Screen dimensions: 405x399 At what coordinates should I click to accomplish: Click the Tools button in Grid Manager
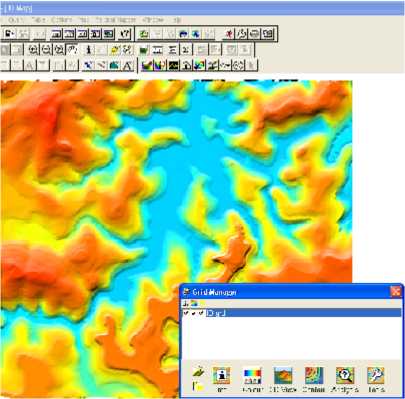[x=376, y=380]
